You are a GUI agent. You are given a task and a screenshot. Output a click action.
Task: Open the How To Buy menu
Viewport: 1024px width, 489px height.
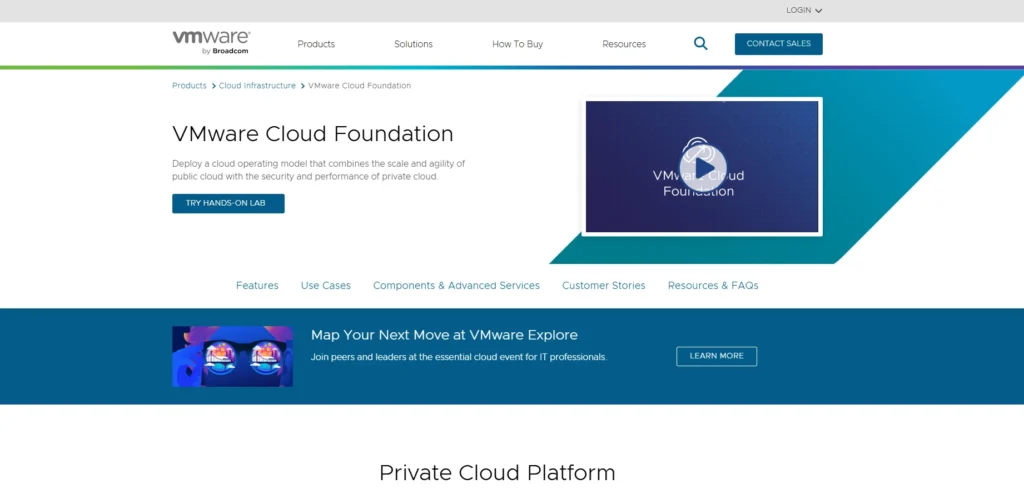(517, 44)
